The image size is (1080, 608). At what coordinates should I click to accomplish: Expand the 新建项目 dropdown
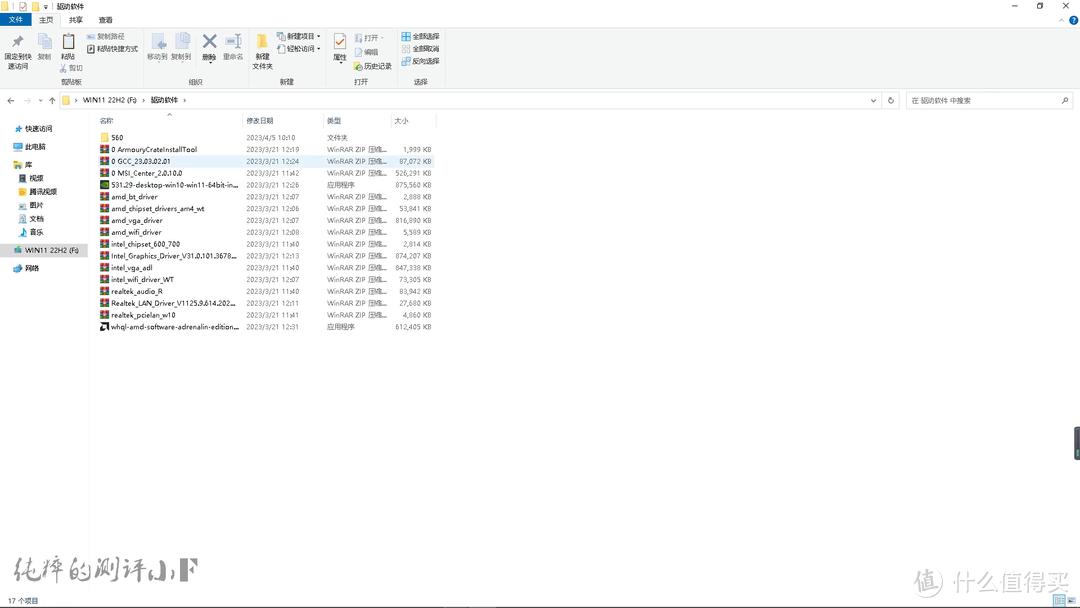click(298, 36)
